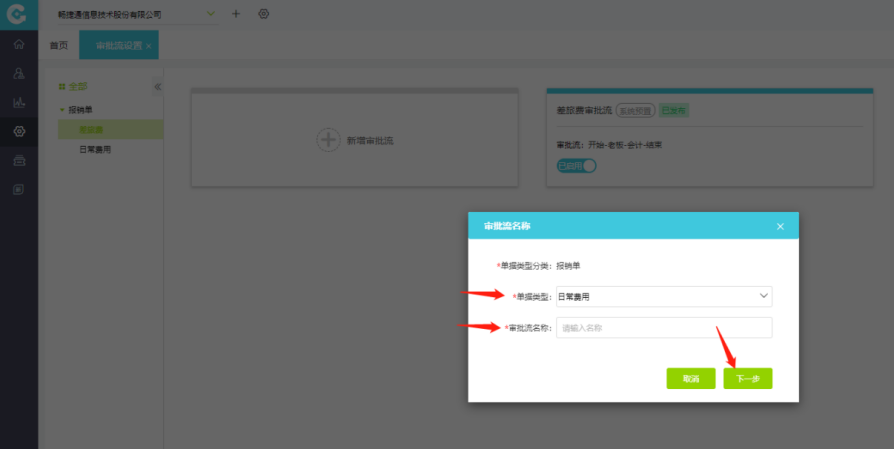Open the 单据类型 dropdown showing 日常费用
The height and width of the screenshot is (450, 895).
[664, 296]
